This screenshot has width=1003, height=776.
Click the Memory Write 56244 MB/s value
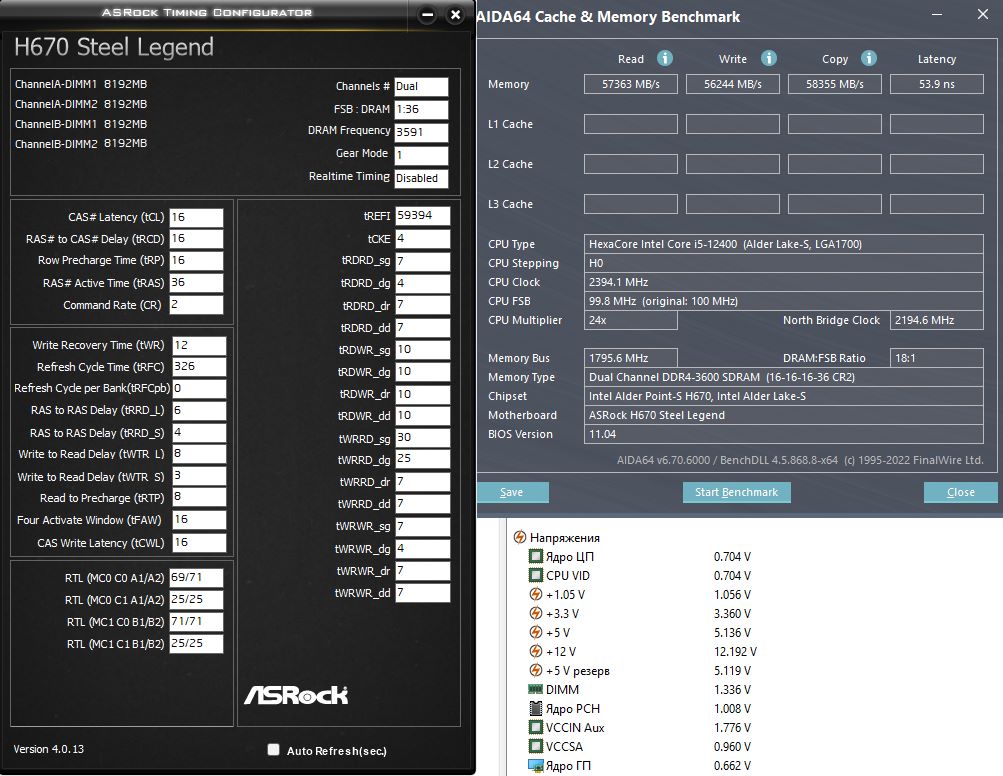click(732, 84)
